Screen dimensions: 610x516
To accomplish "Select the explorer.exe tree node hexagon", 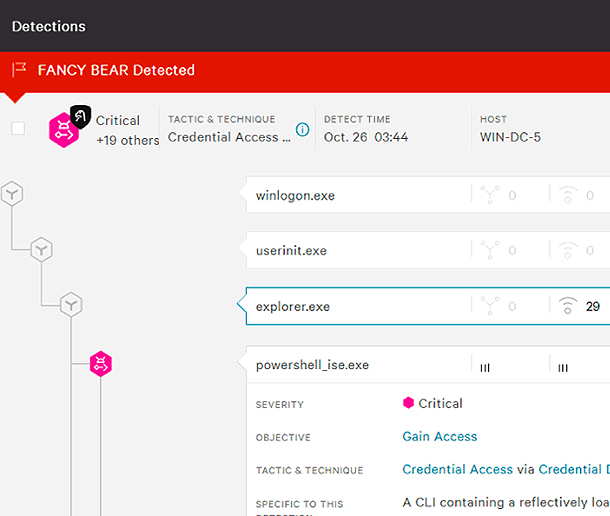I will click(71, 305).
